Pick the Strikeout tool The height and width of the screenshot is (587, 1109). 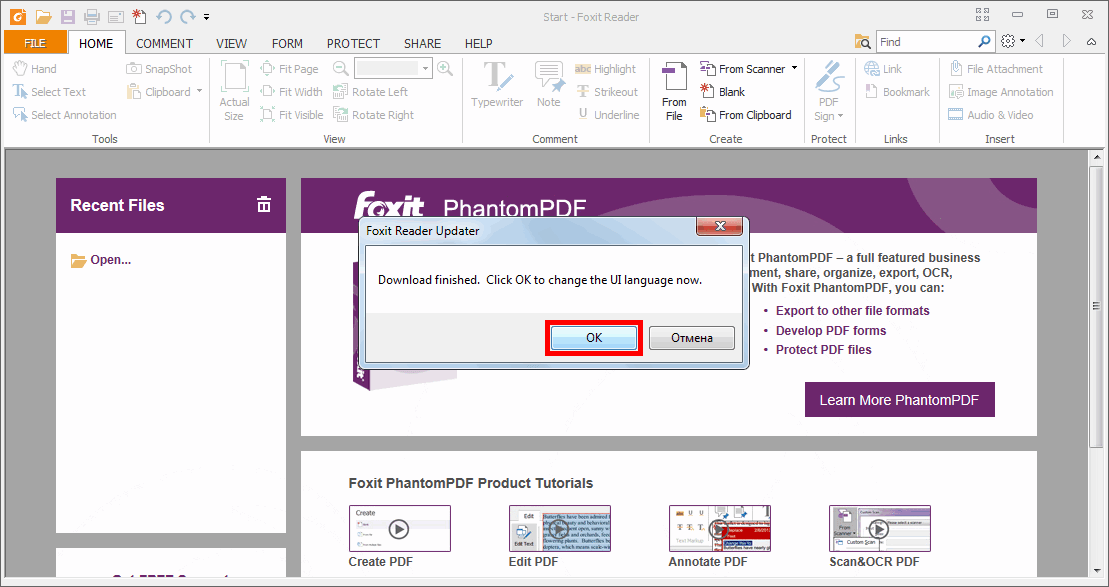[x=607, y=92]
